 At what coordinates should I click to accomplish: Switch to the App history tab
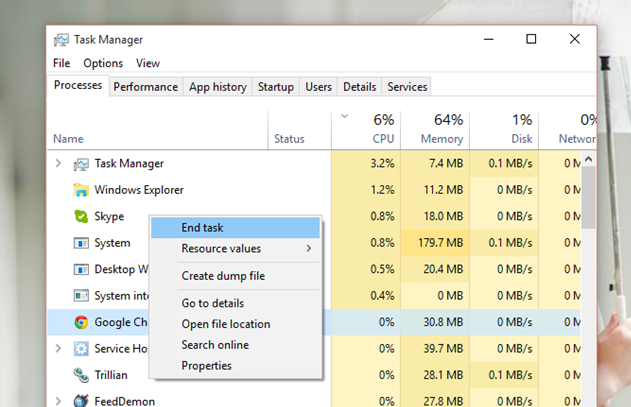pos(218,87)
